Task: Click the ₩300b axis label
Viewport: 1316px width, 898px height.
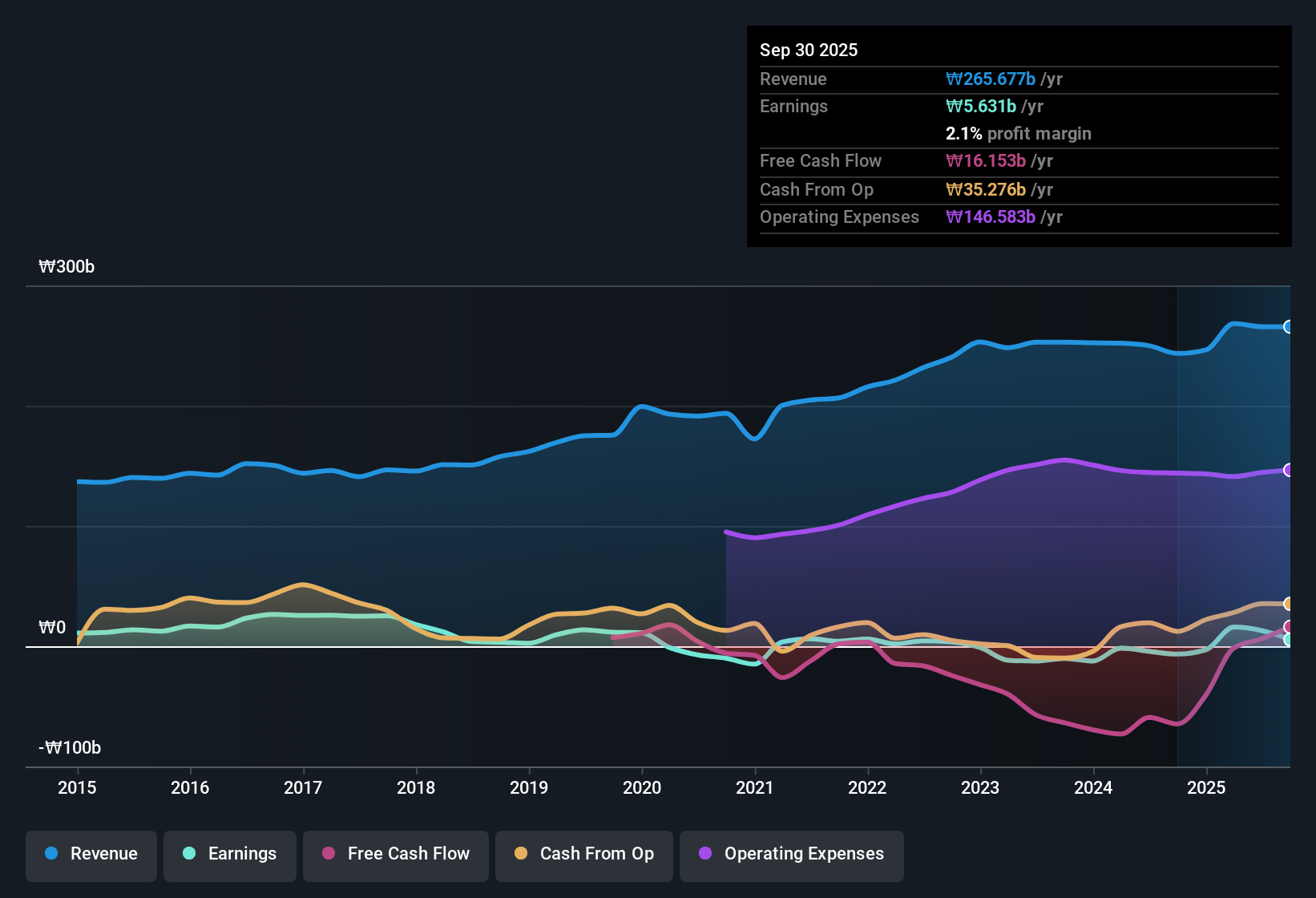Action: tap(67, 266)
